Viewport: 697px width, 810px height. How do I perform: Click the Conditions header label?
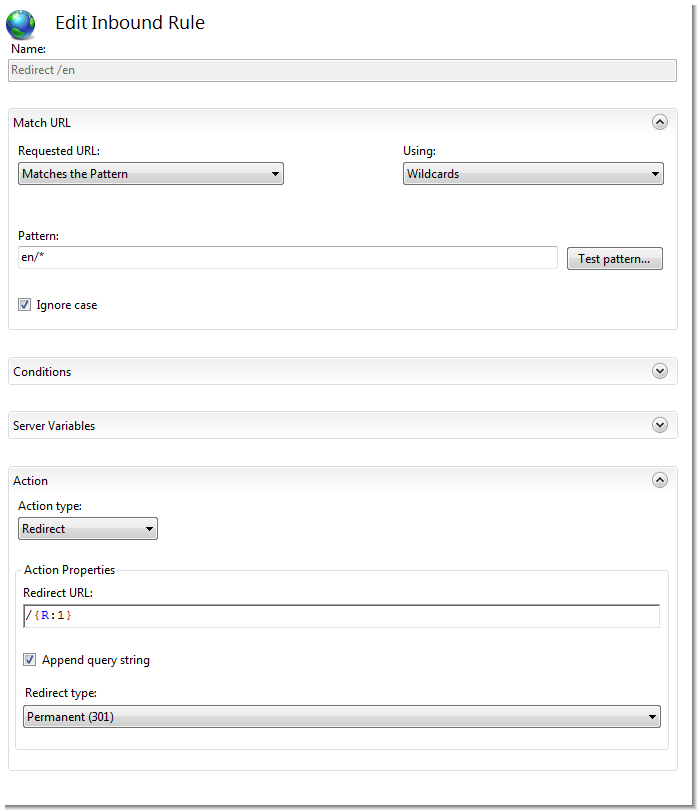42,372
